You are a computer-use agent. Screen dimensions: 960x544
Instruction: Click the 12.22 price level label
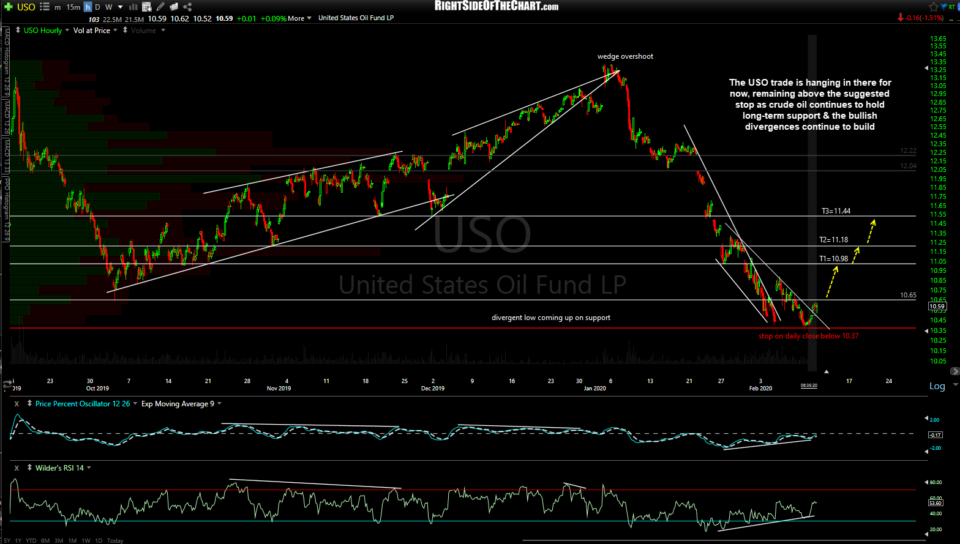pos(908,151)
